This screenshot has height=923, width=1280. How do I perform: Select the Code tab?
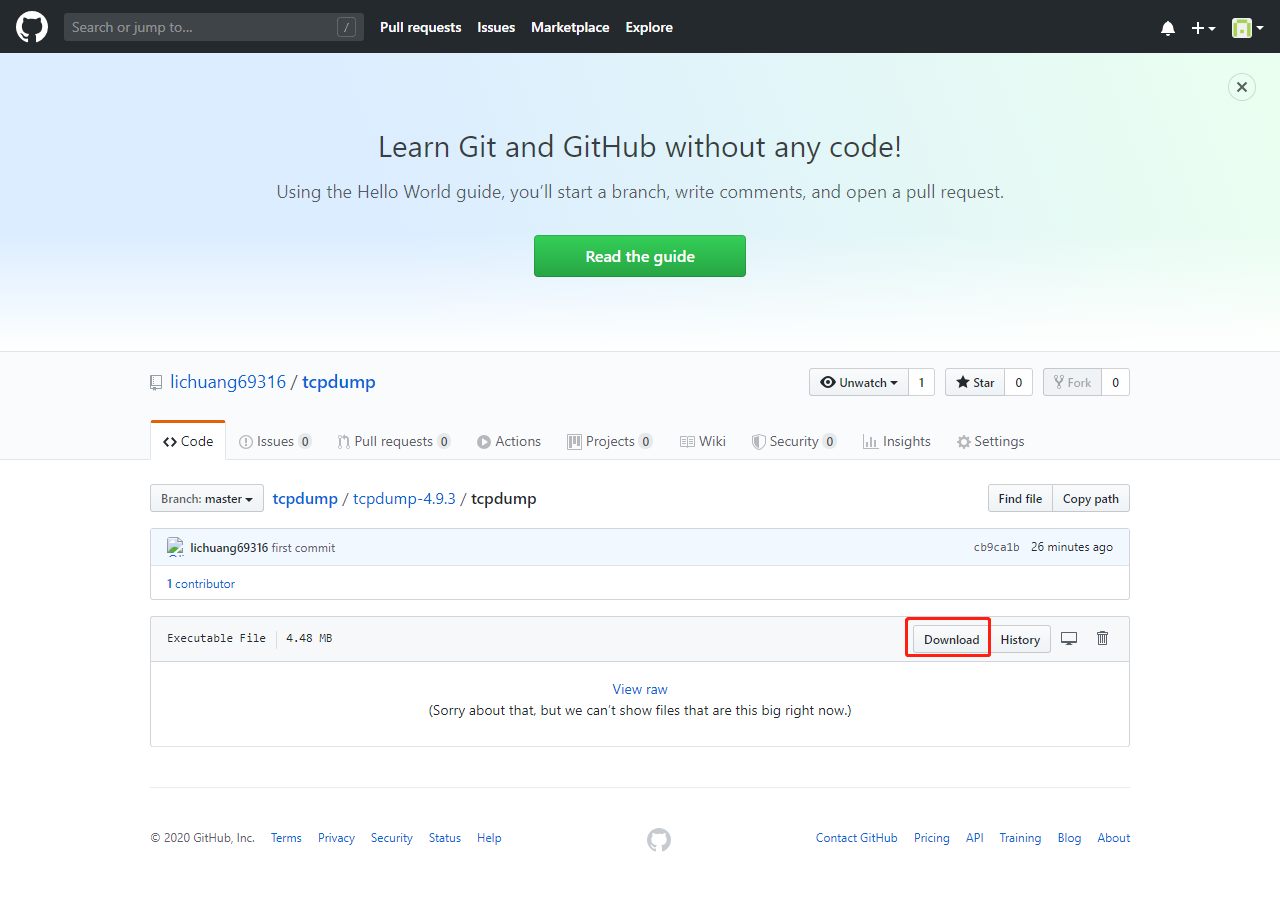click(x=188, y=441)
